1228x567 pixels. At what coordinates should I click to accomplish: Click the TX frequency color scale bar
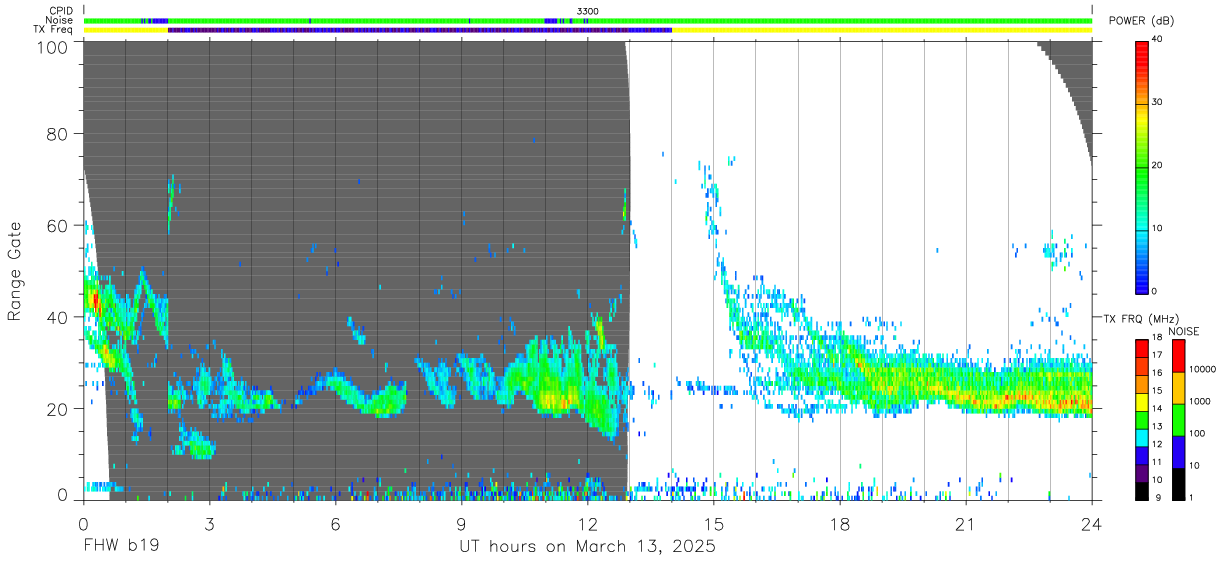click(x=1142, y=419)
